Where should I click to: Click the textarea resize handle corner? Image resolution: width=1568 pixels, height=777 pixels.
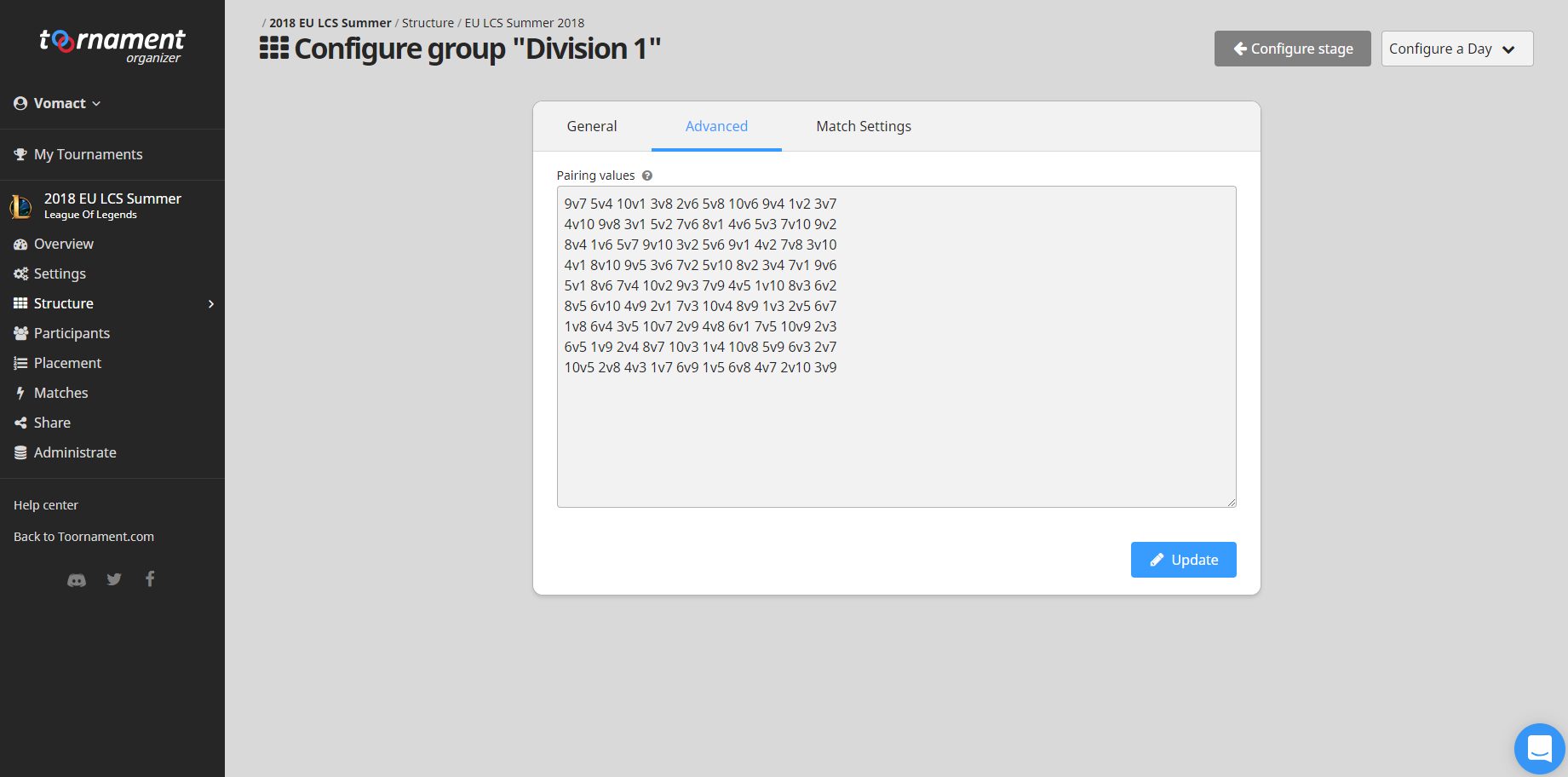1232,503
